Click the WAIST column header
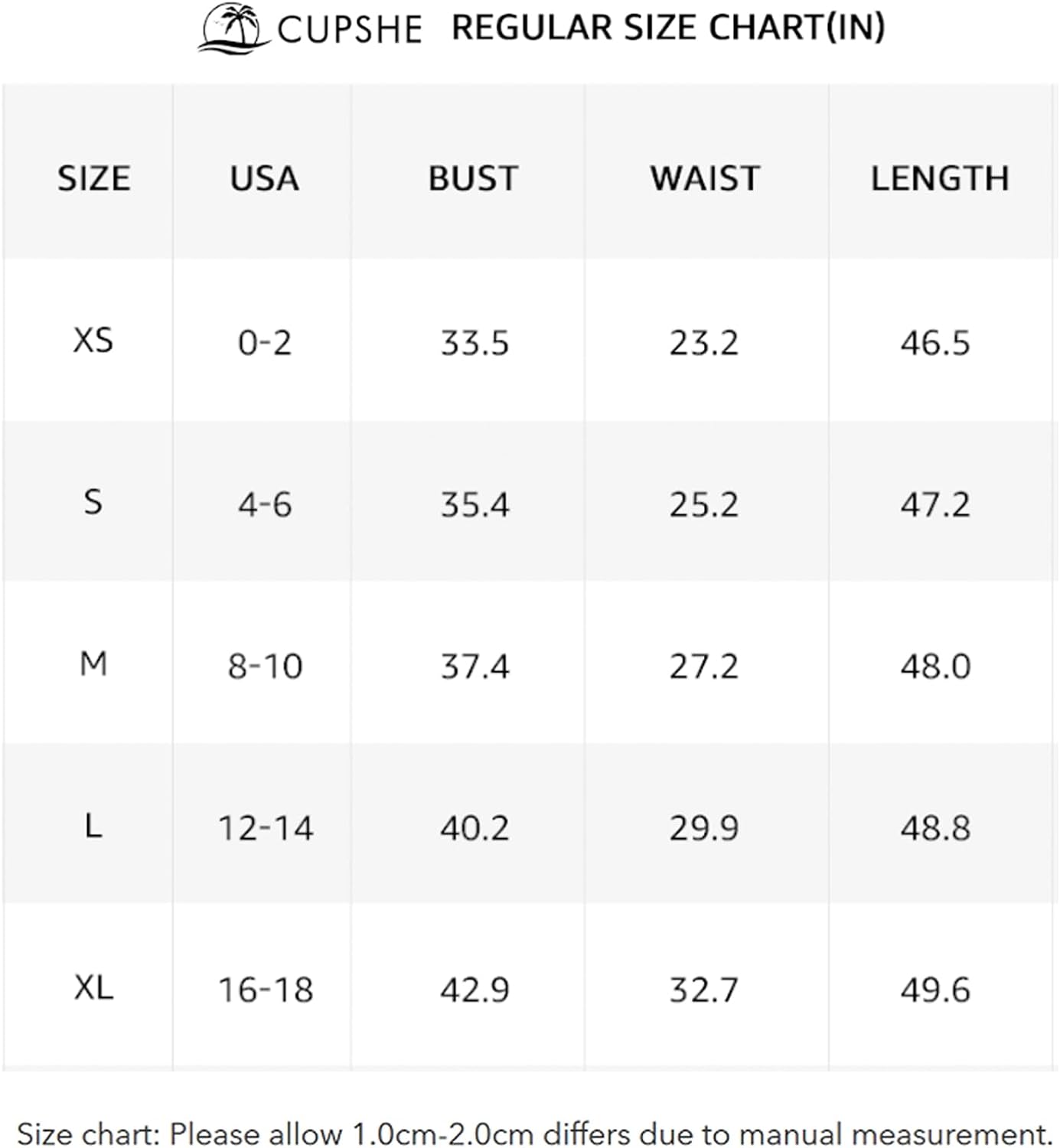1060x1148 pixels. coord(705,178)
